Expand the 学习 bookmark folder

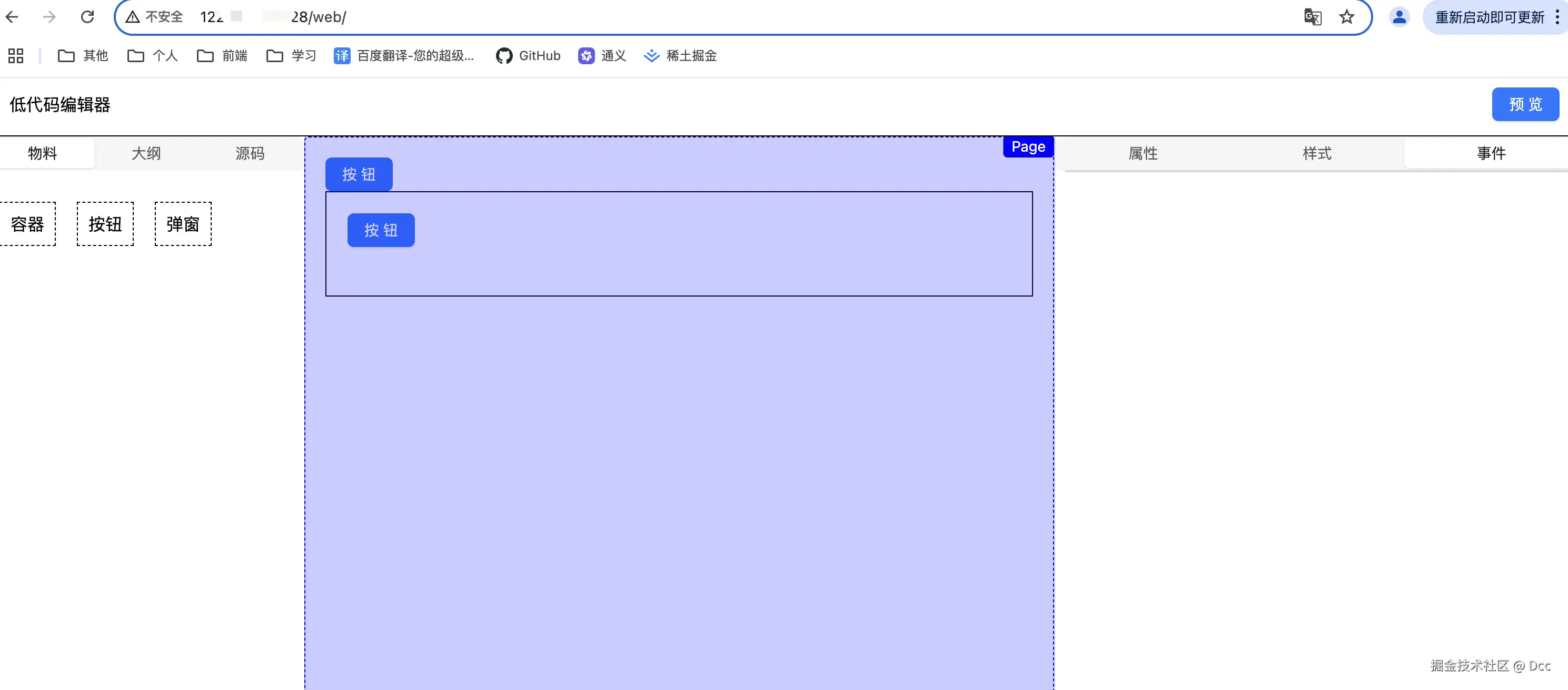click(292, 56)
